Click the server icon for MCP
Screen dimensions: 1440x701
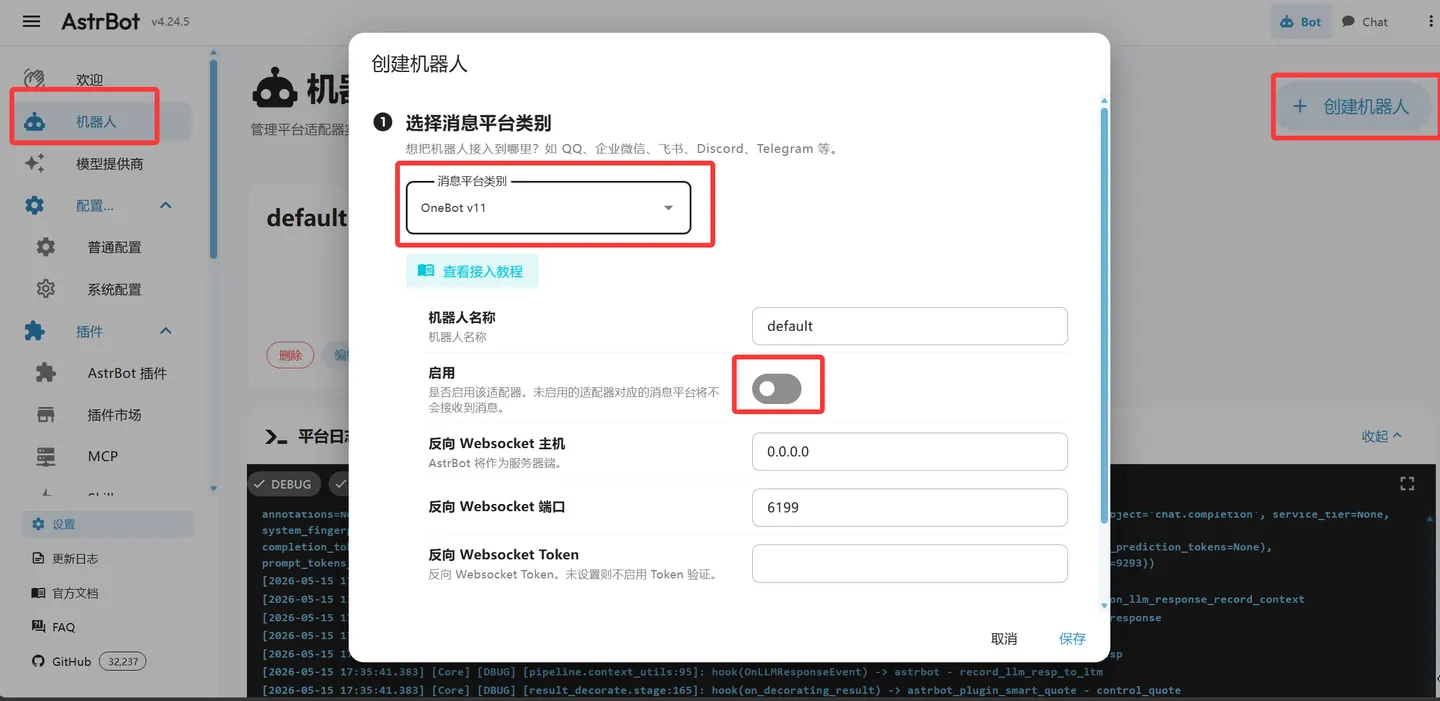click(x=46, y=456)
